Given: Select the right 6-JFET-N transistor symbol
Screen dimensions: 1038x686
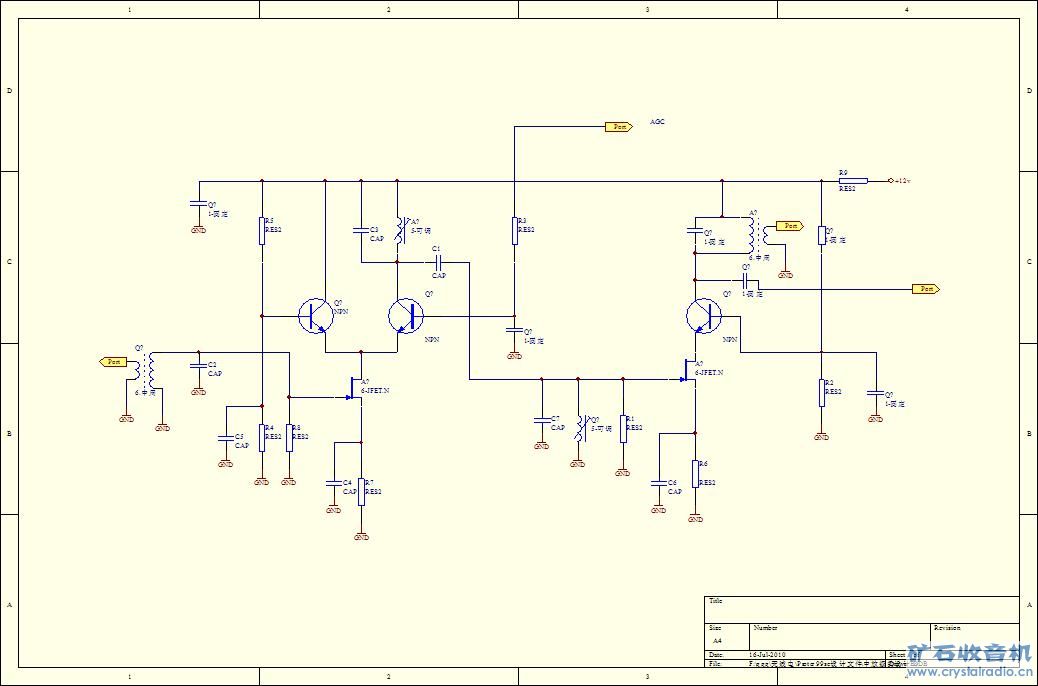Looking at the screenshot, I should point(690,371).
